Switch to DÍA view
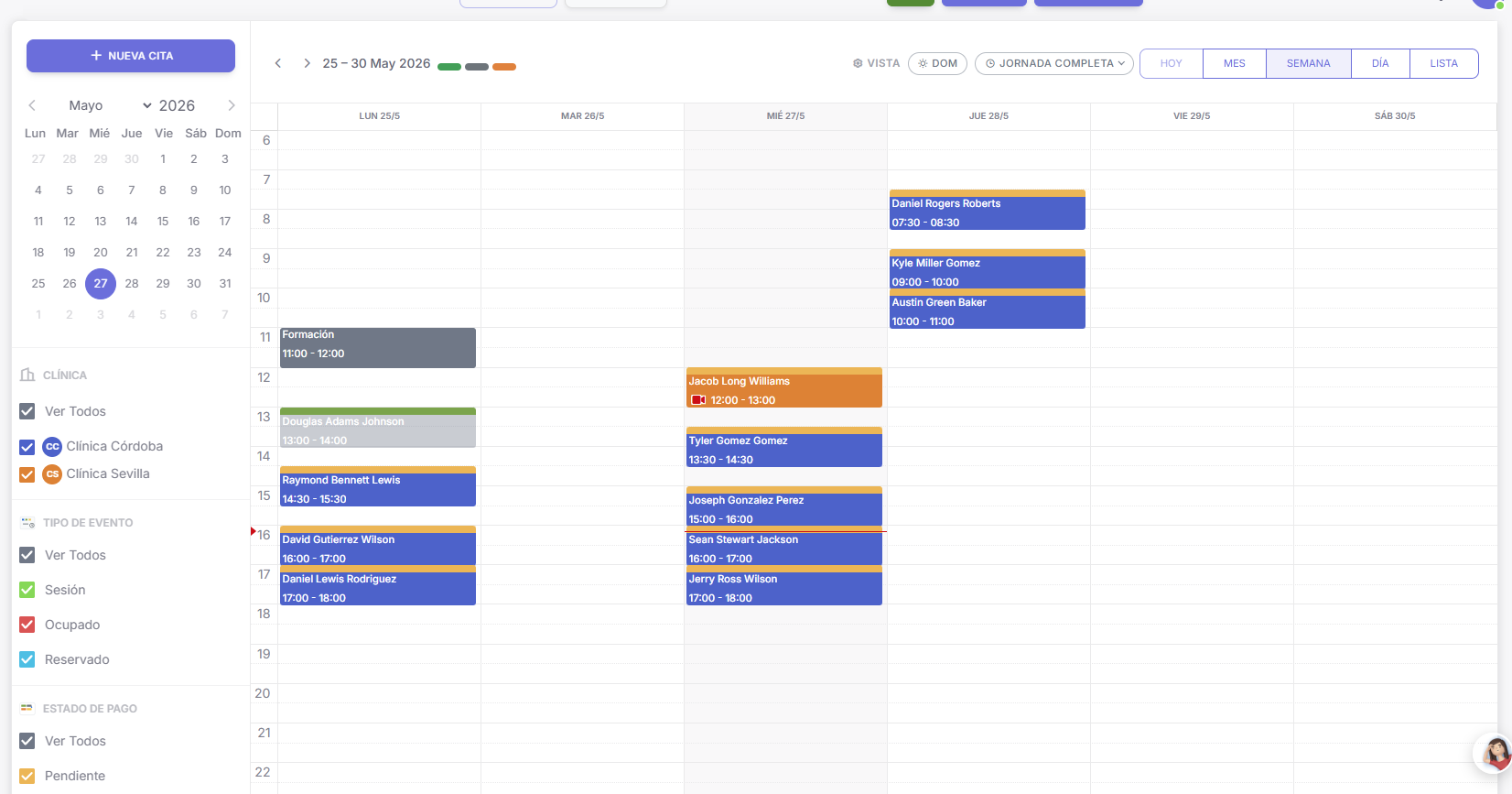The width and height of the screenshot is (1512, 794). (x=1380, y=63)
